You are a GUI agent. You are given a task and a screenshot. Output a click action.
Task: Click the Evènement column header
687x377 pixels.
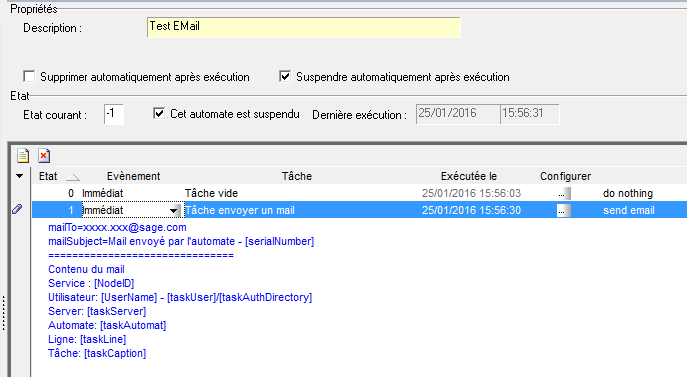pos(134,176)
